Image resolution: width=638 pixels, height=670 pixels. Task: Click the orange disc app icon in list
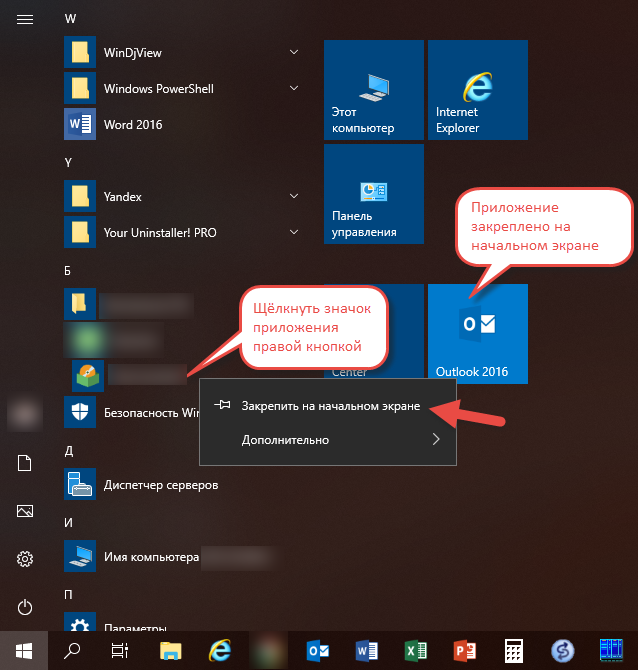click(x=88, y=376)
